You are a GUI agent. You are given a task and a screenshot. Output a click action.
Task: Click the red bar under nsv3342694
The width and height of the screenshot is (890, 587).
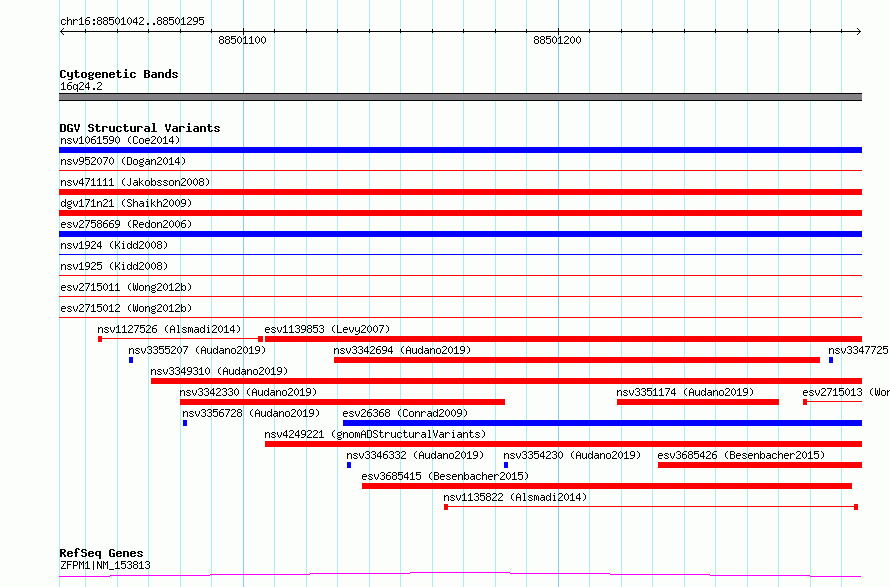click(x=577, y=360)
